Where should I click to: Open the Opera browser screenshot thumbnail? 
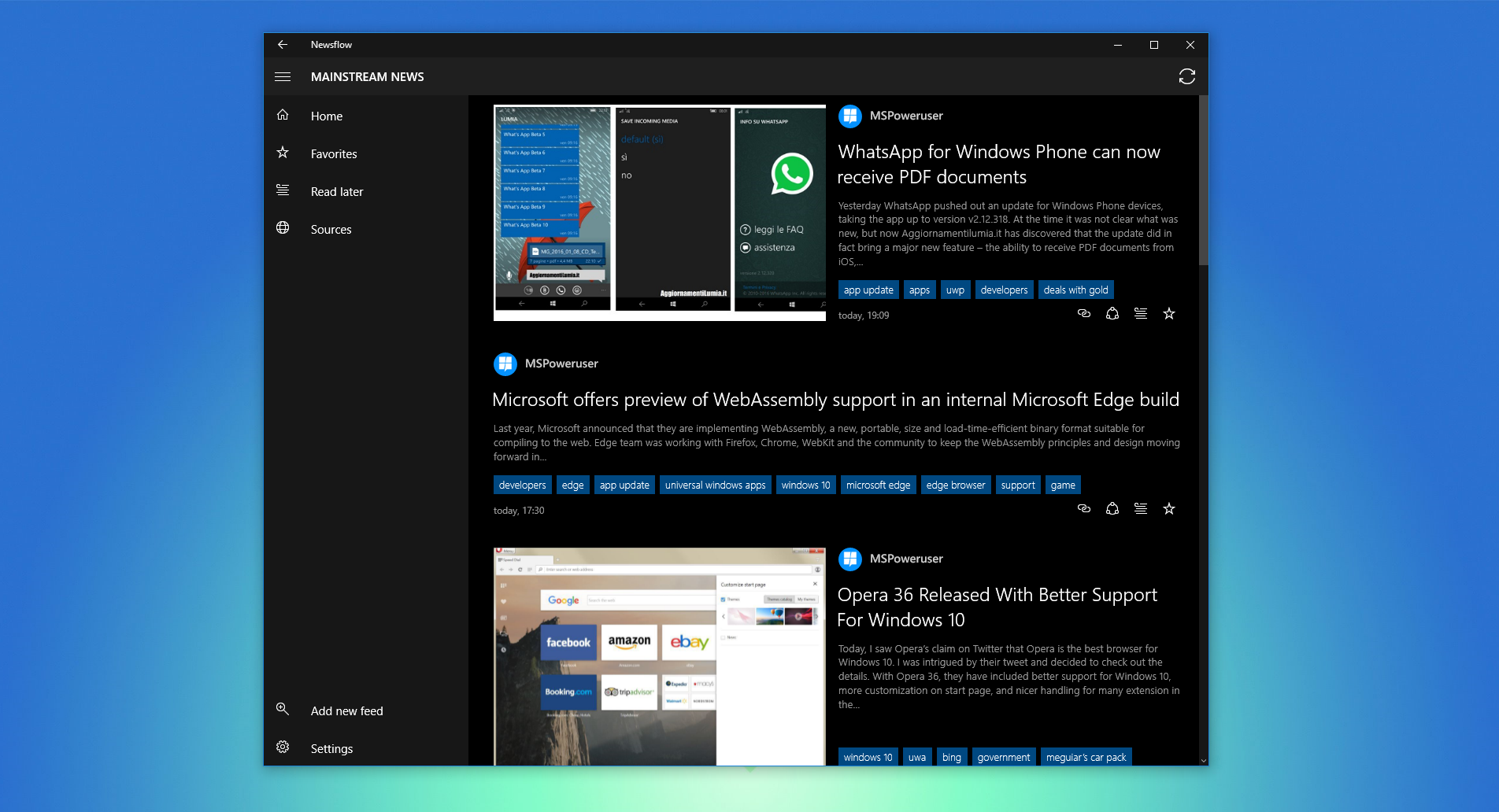coord(660,656)
